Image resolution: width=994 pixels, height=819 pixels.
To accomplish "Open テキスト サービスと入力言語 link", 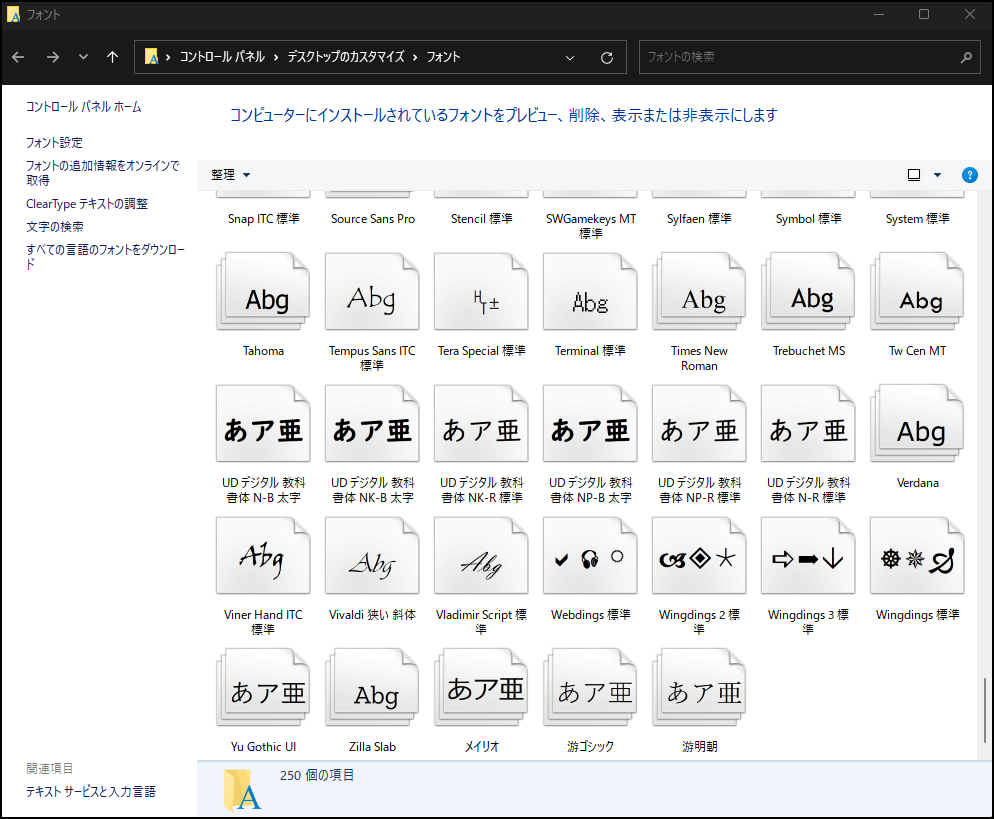I will pyautogui.click(x=91, y=791).
